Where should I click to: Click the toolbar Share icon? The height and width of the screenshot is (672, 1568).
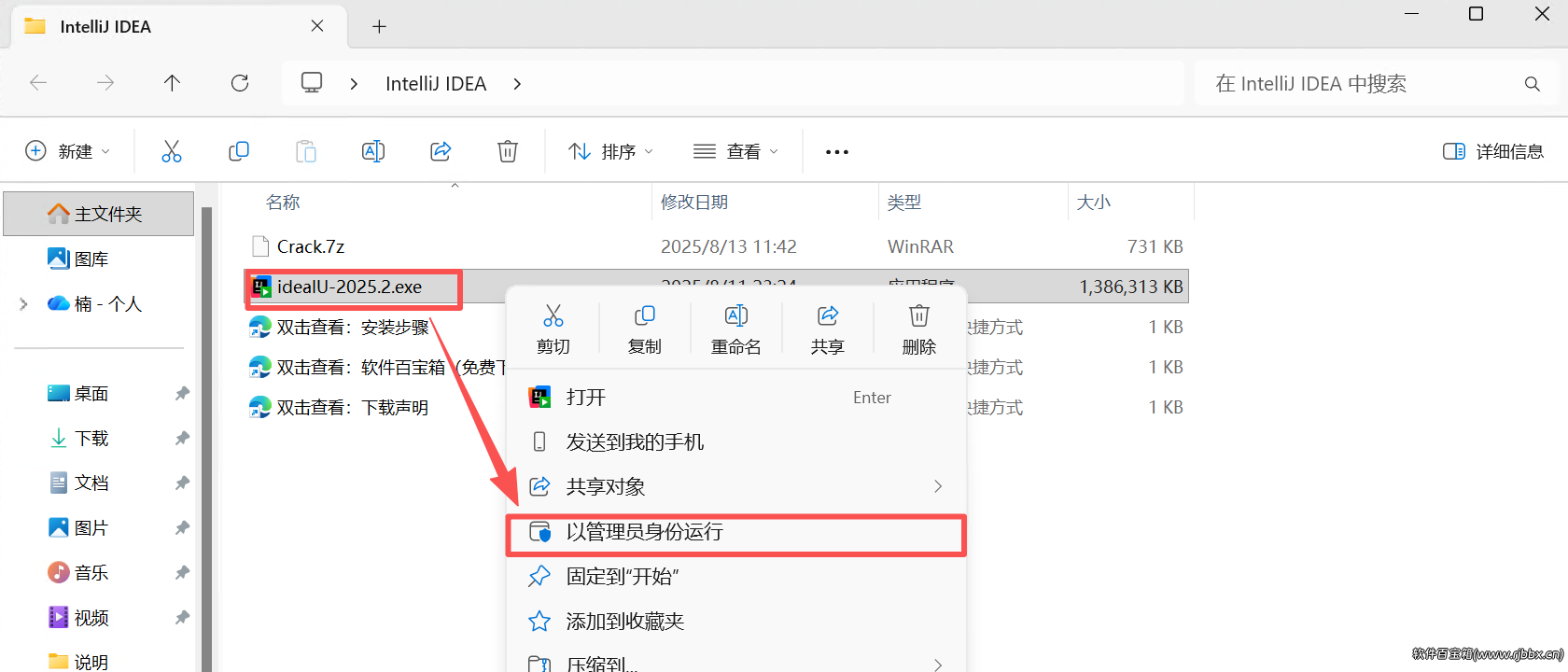click(441, 151)
